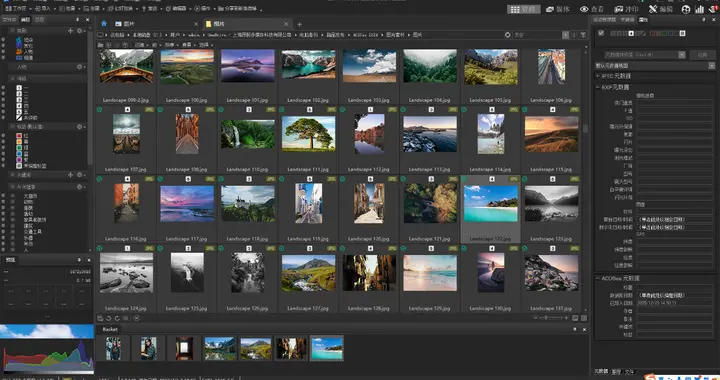Tag Landscape 111.jpg using its green circle
This screenshot has width=720, height=380.
point(281,110)
